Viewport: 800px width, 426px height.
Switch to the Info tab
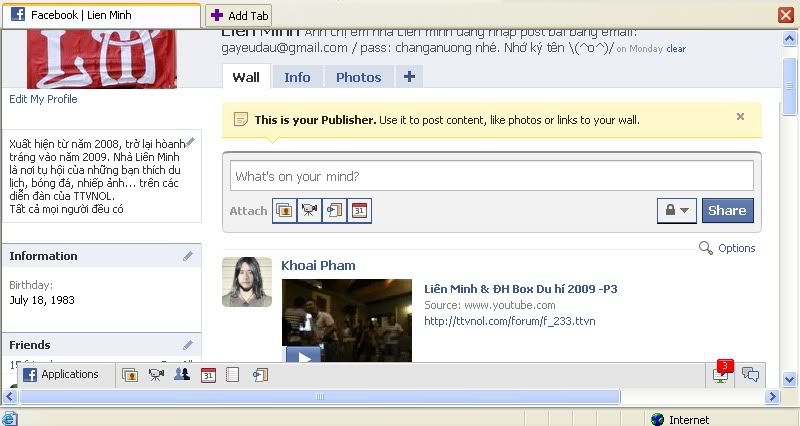(297, 77)
